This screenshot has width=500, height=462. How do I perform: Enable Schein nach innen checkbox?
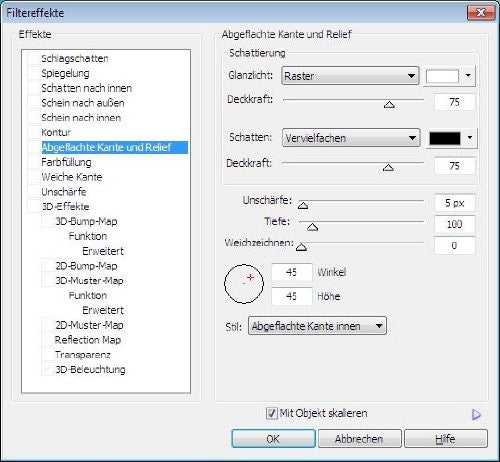tap(34, 118)
